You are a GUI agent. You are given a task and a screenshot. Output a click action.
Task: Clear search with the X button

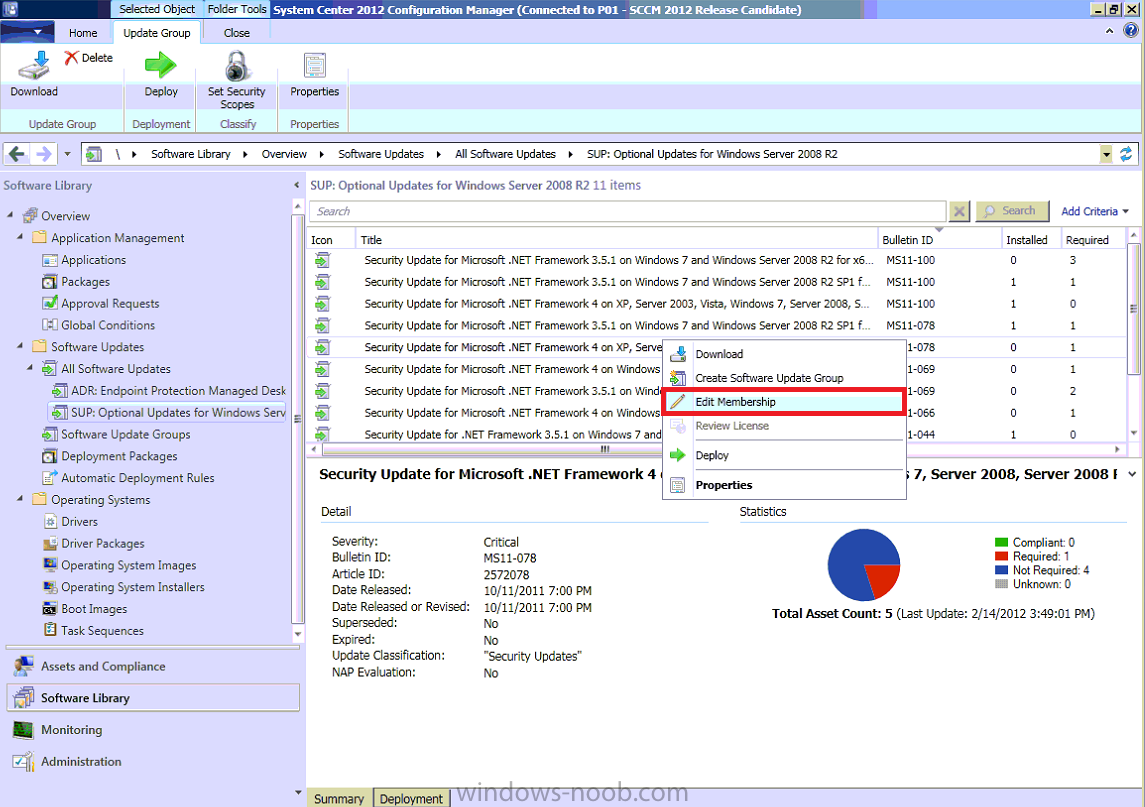(960, 211)
